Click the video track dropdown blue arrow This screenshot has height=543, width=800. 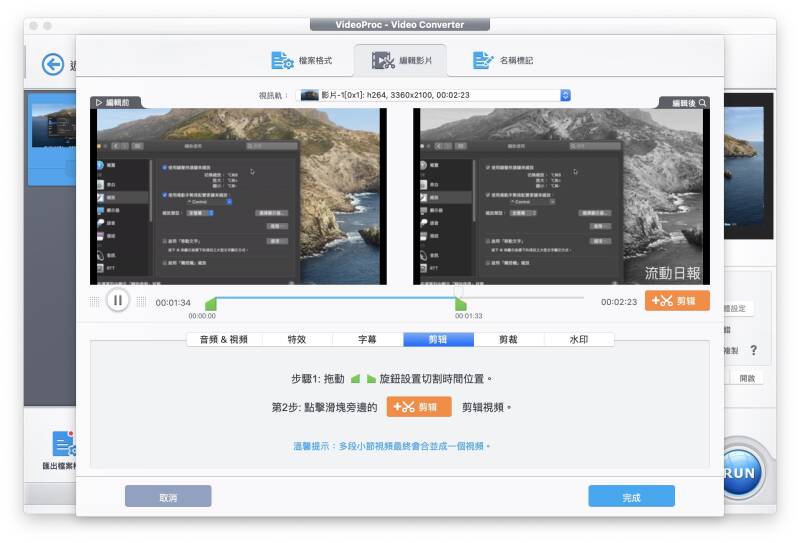(565, 95)
